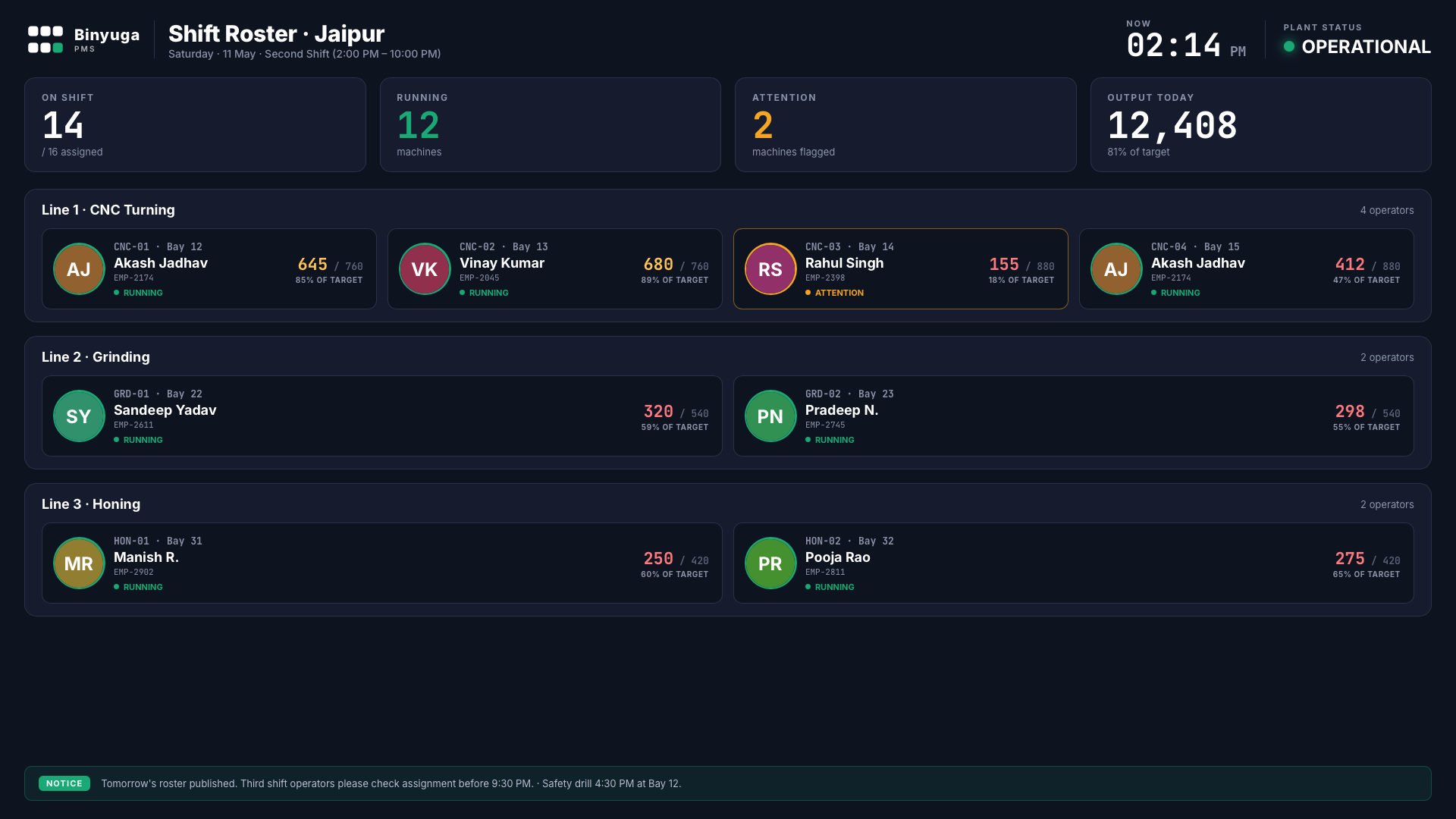Click the 412 output value on CNC-04
The width and height of the screenshot is (1456, 819).
[1350, 264]
